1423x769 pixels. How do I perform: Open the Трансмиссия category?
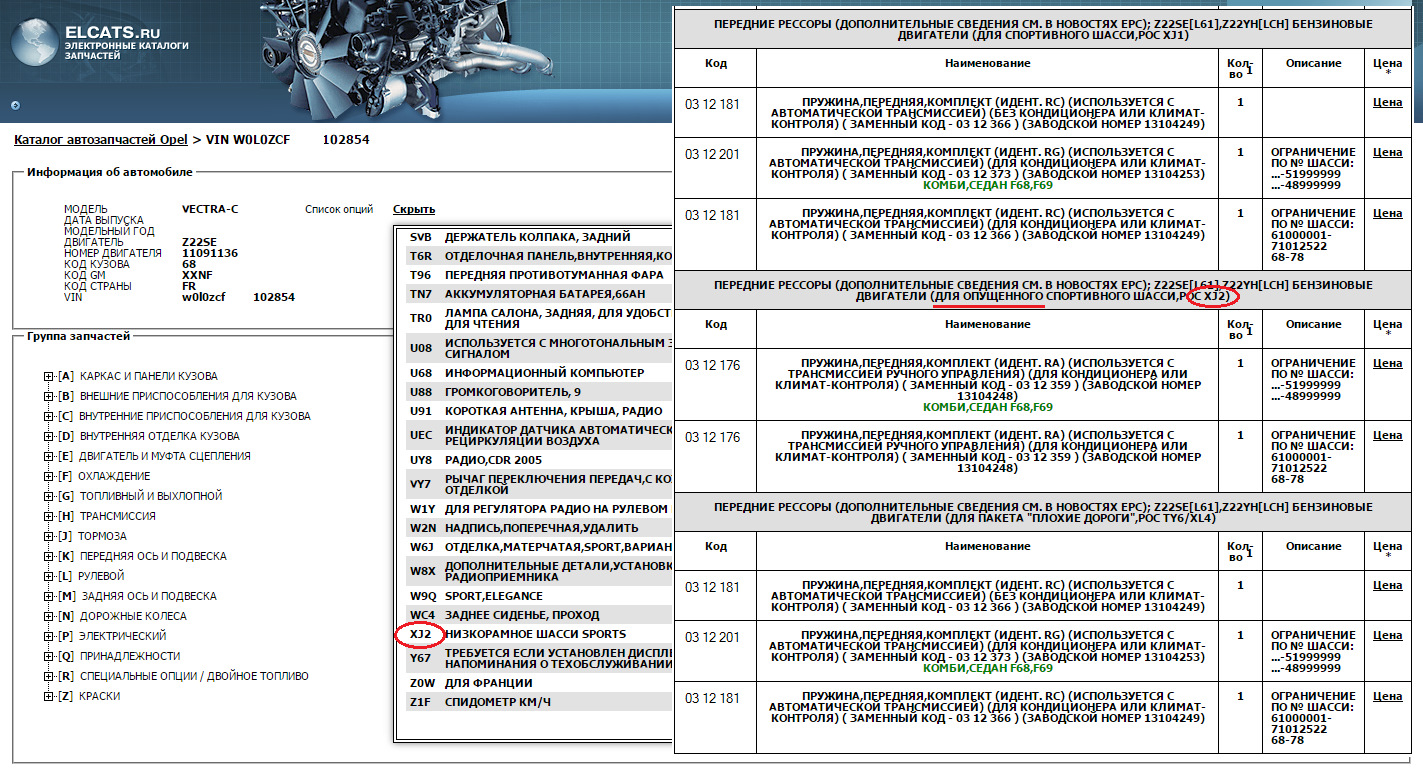click(x=117, y=516)
